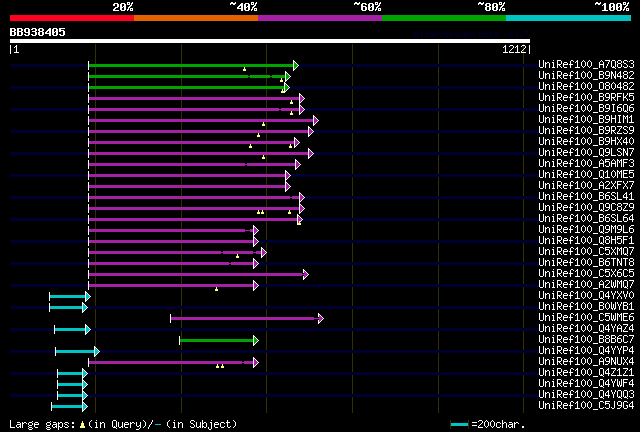Select the UniRef100_C5J9G4 label
Viewport: 640px width, 432px height.
pos(586,406)
